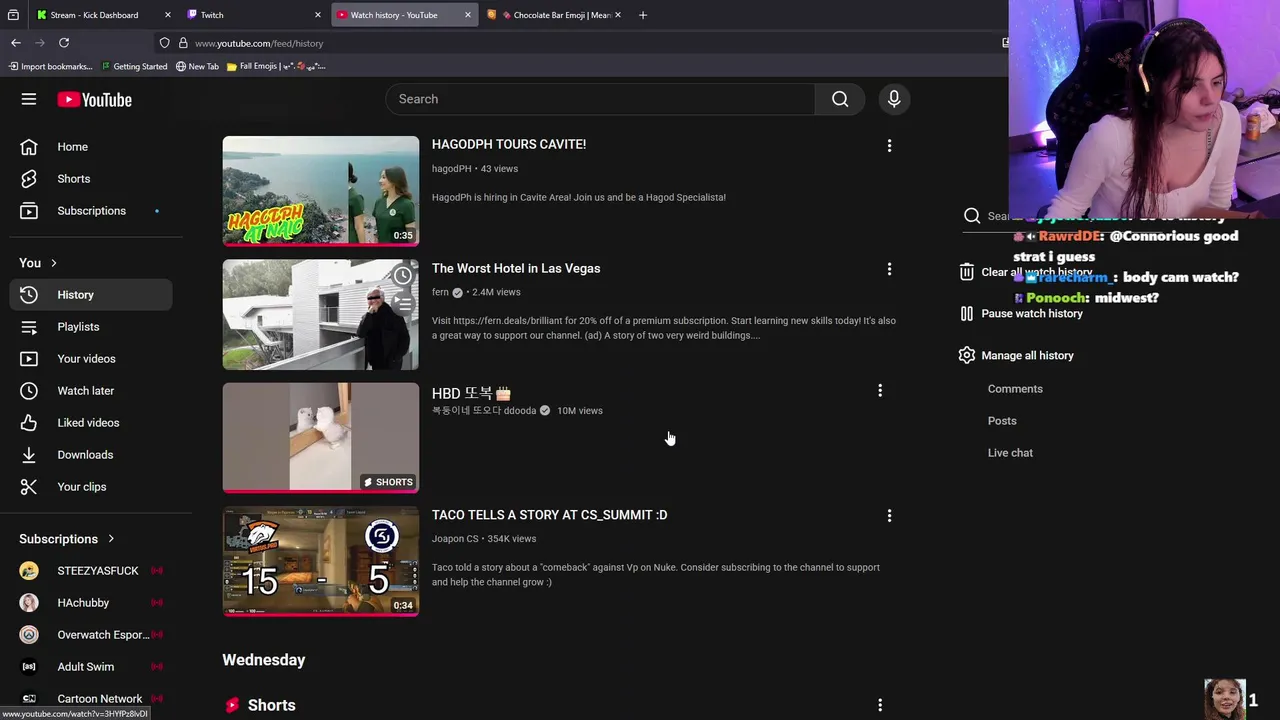Click the fern channel name
Image resolution: width=1280 pixels, height=720 pixels.
point(440,292)
